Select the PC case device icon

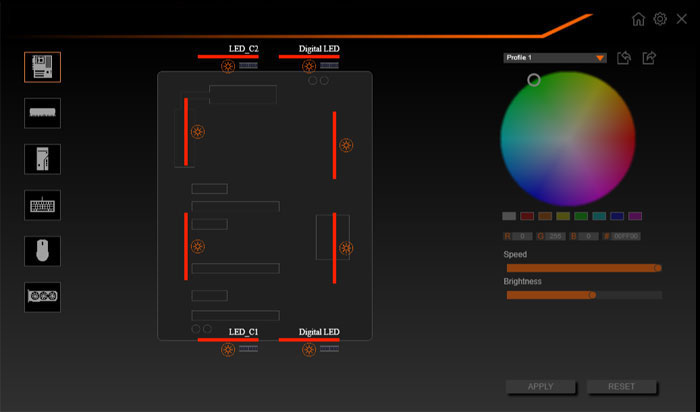coord(43,159)
